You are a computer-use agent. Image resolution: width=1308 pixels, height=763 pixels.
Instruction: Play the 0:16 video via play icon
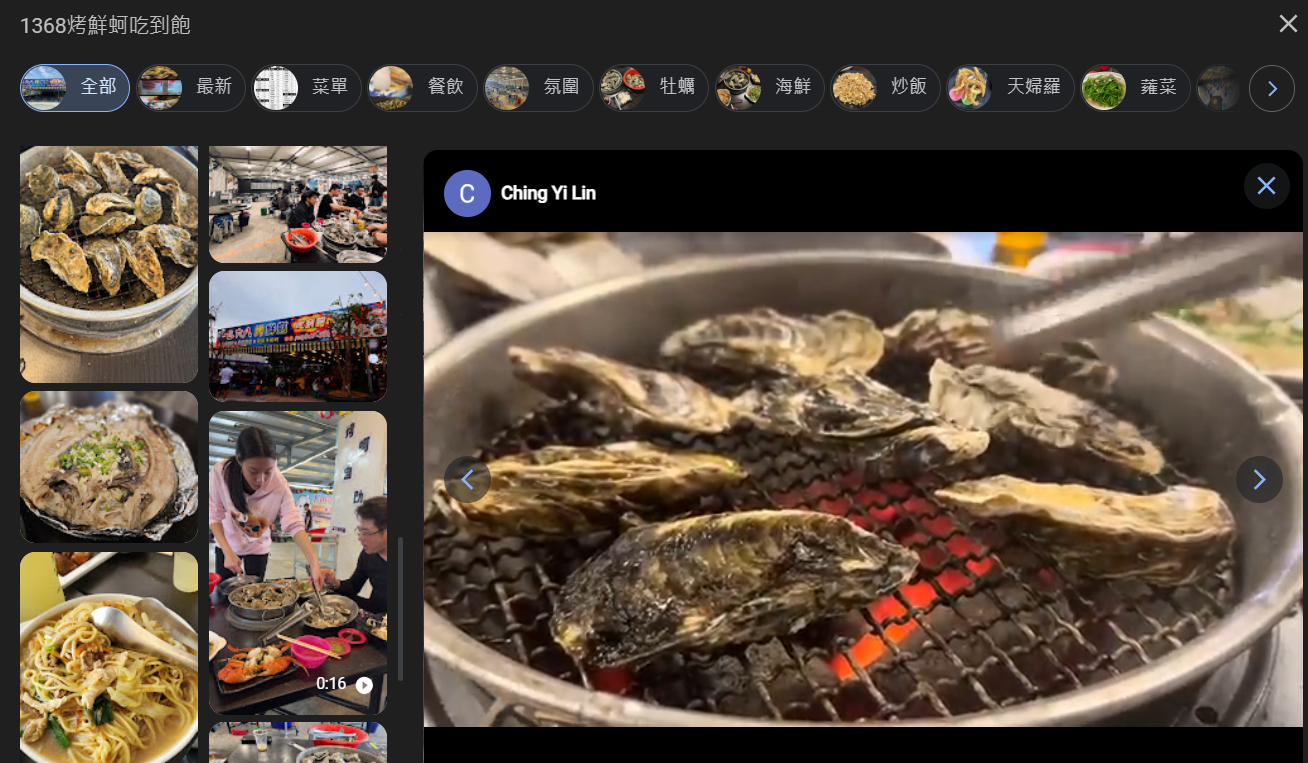(x=364, y=685)
